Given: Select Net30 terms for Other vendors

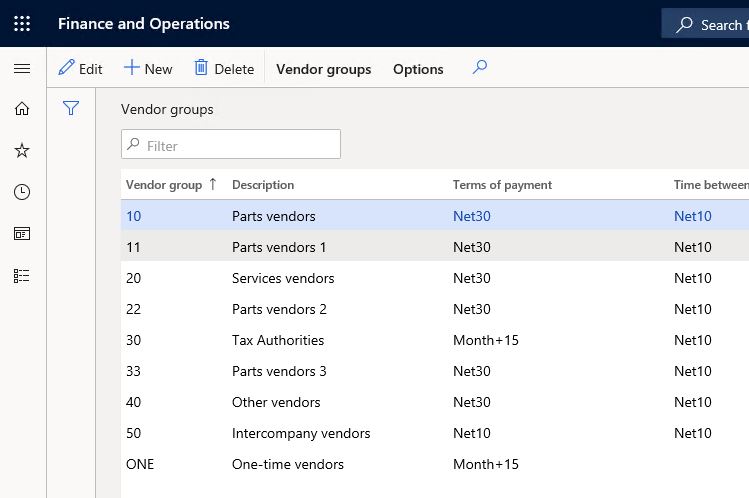Looking at the screenshot, I should coord(471,403).
